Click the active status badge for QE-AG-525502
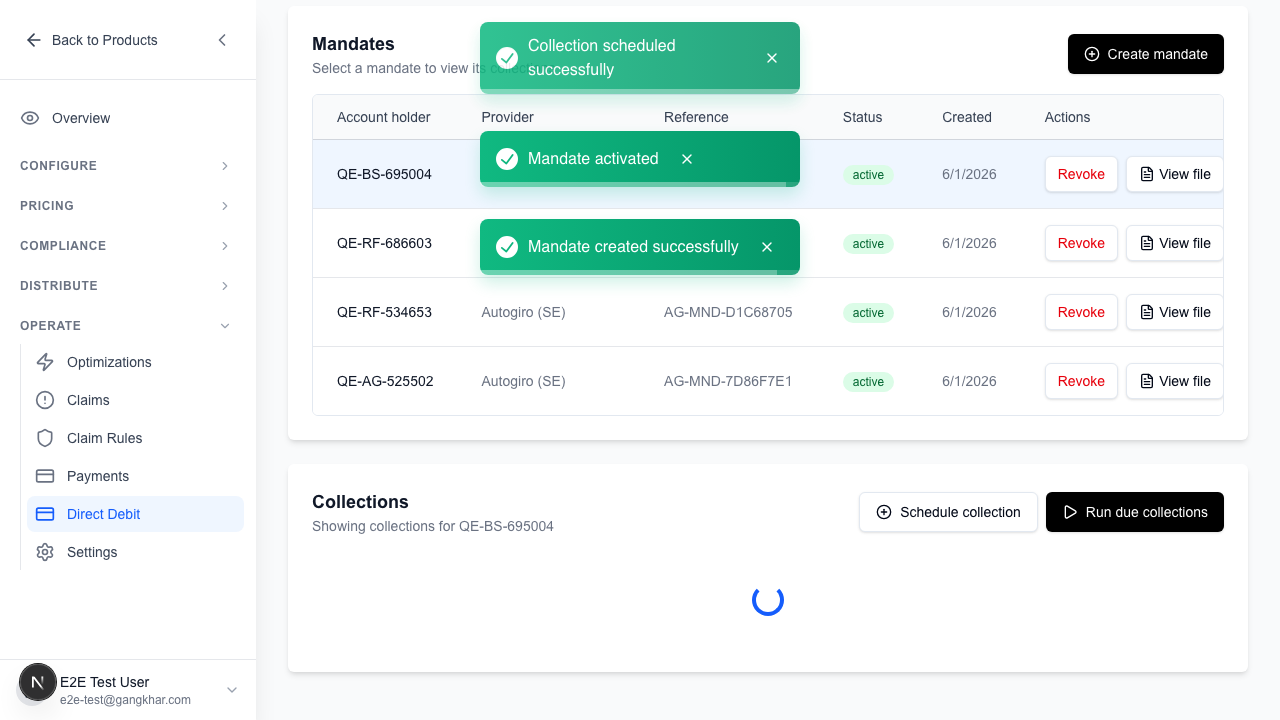This screenshot has height=720, width=1280. pyautogui.click(x=868, y=382)
